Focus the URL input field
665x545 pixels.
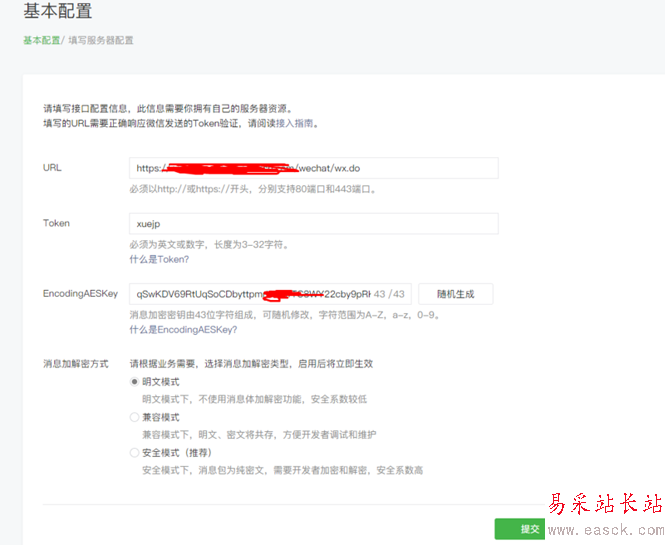tap(314, 168)
